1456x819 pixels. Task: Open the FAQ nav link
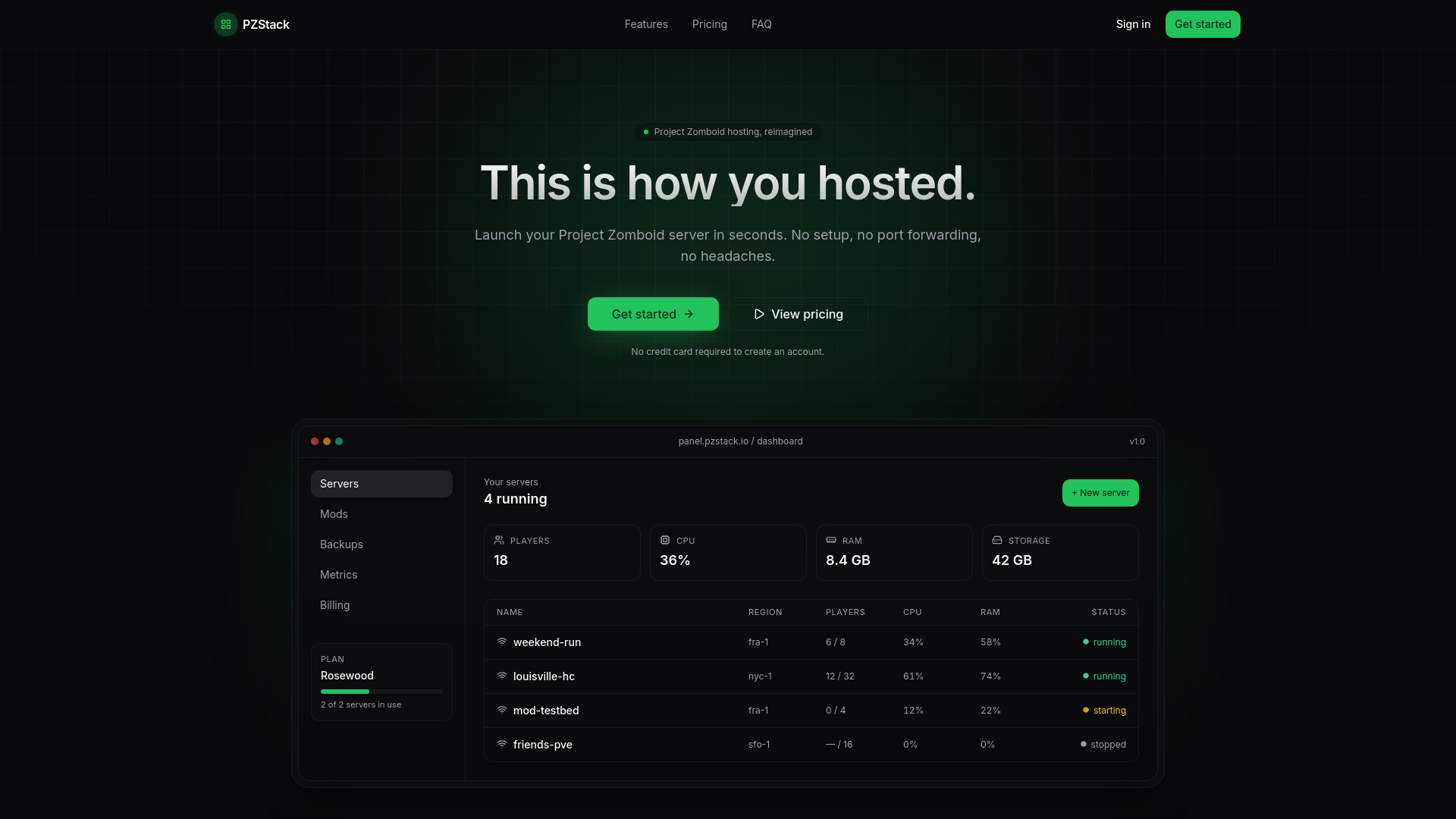pos(761,24)
